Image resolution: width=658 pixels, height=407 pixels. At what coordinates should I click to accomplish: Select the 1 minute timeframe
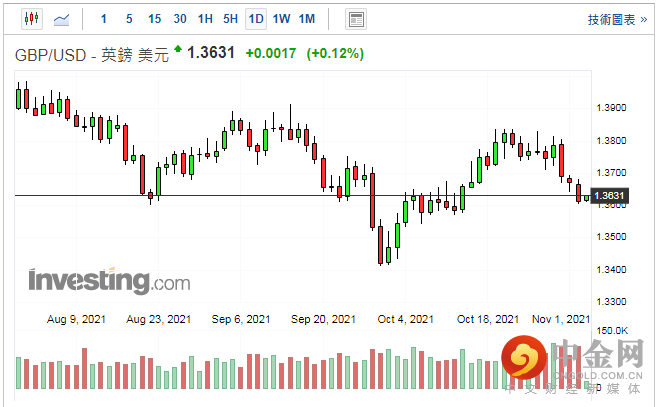(104, 18)
